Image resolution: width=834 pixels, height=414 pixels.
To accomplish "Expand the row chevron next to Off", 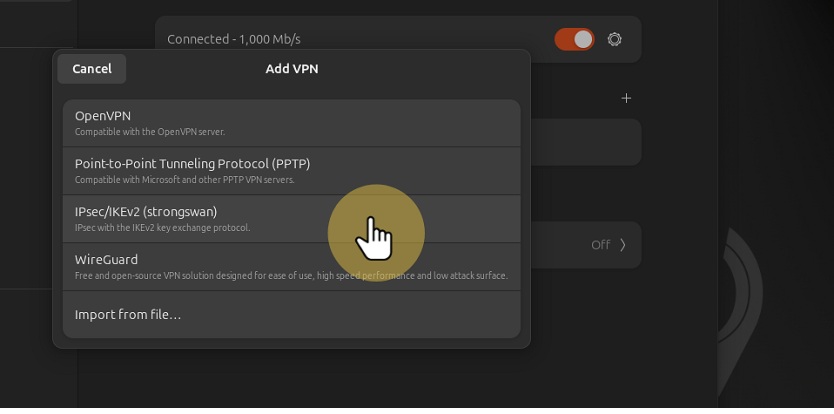I will pos(623,244).
